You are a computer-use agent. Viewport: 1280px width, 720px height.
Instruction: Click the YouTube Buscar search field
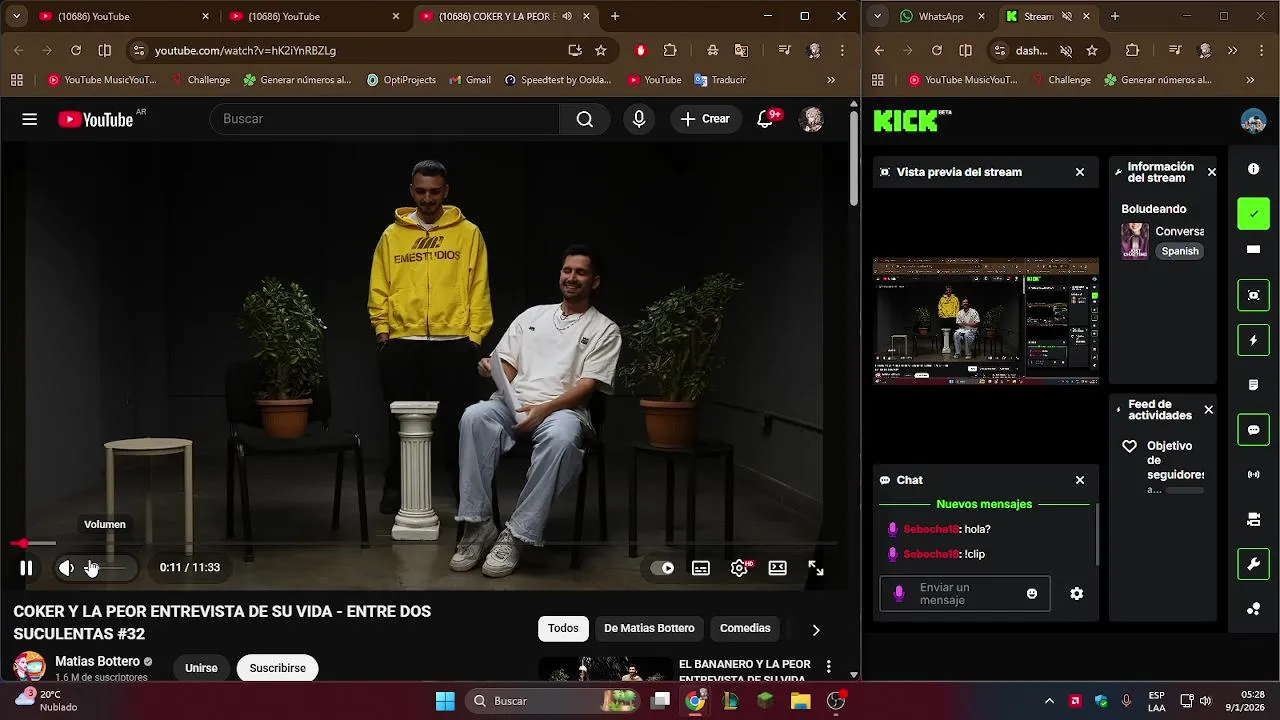point(384,119)
